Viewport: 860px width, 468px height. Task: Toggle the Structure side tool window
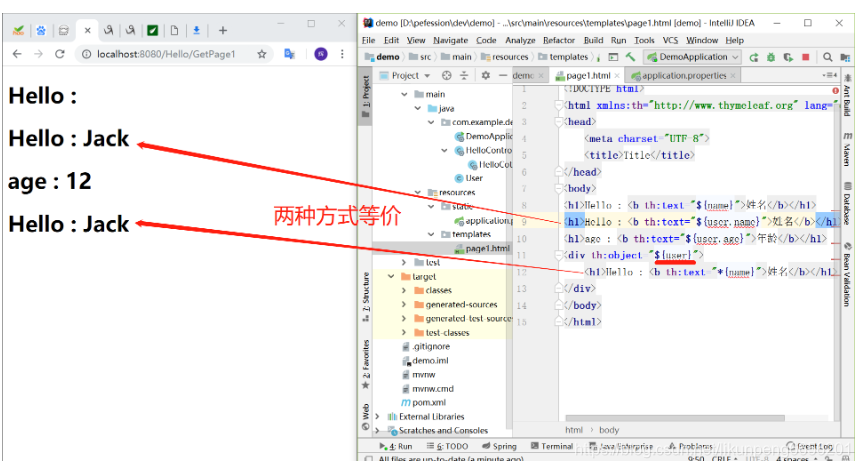pyautogui.click(x=366, y=297)
